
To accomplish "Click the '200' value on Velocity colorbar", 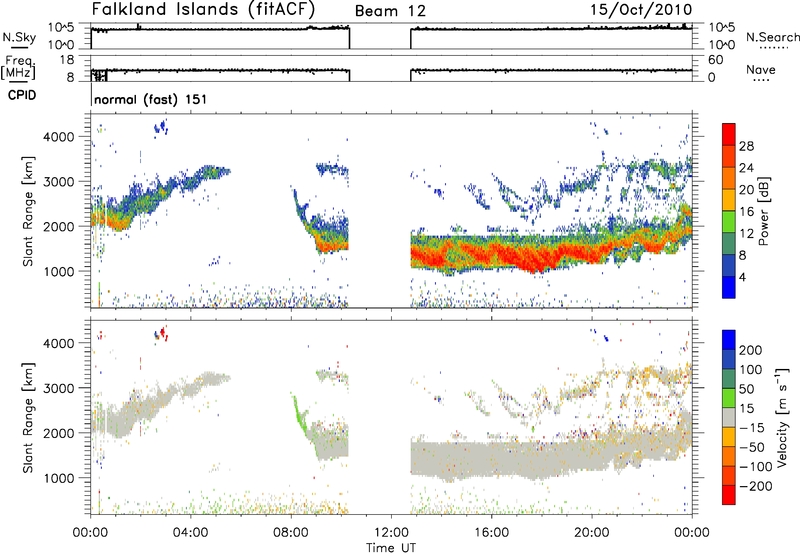I will (x=751, y=350).
